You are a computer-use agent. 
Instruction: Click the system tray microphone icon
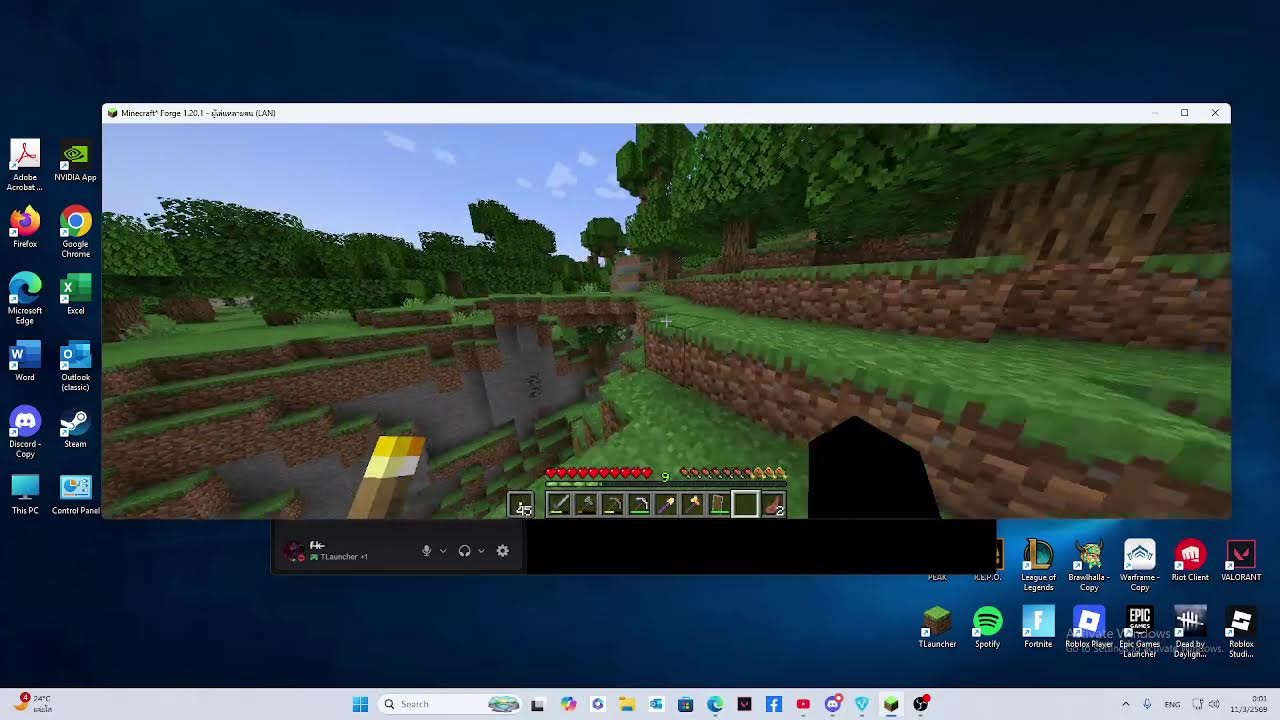pyautogui.click(x=1147, y=704)
